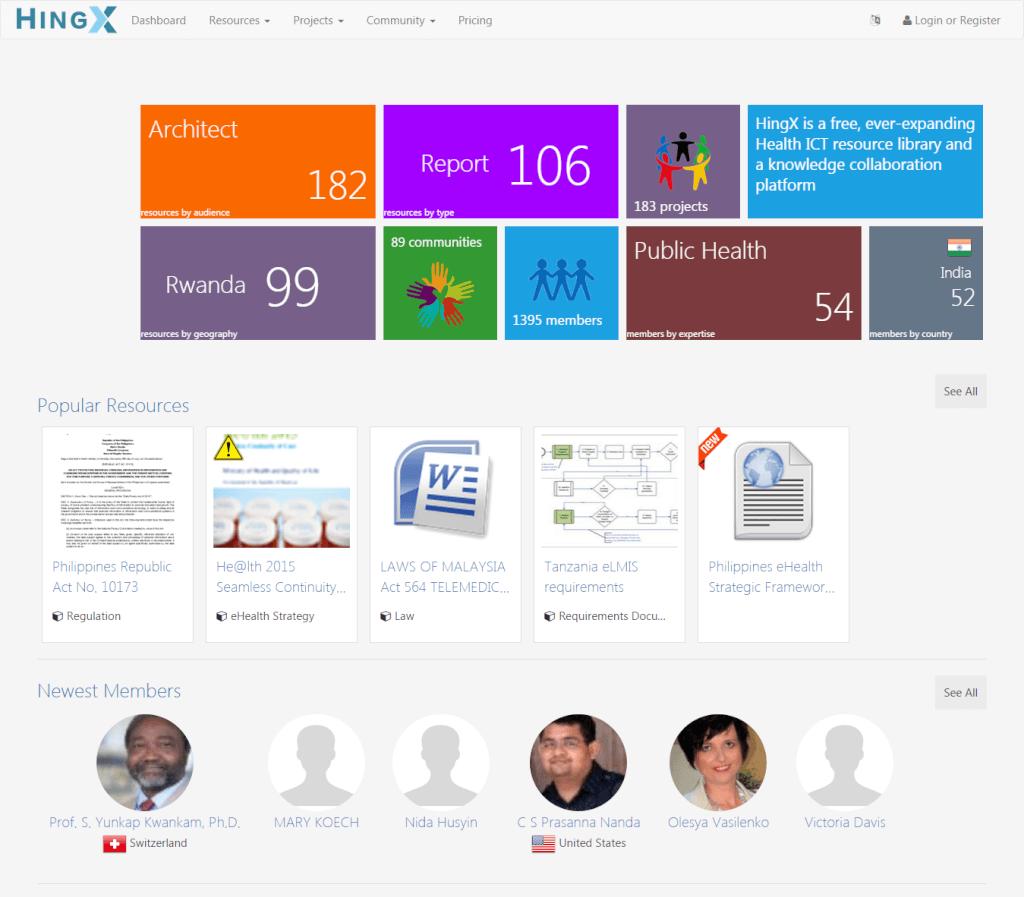Click the India flag members tile
1024x897 pixels.
926,283
